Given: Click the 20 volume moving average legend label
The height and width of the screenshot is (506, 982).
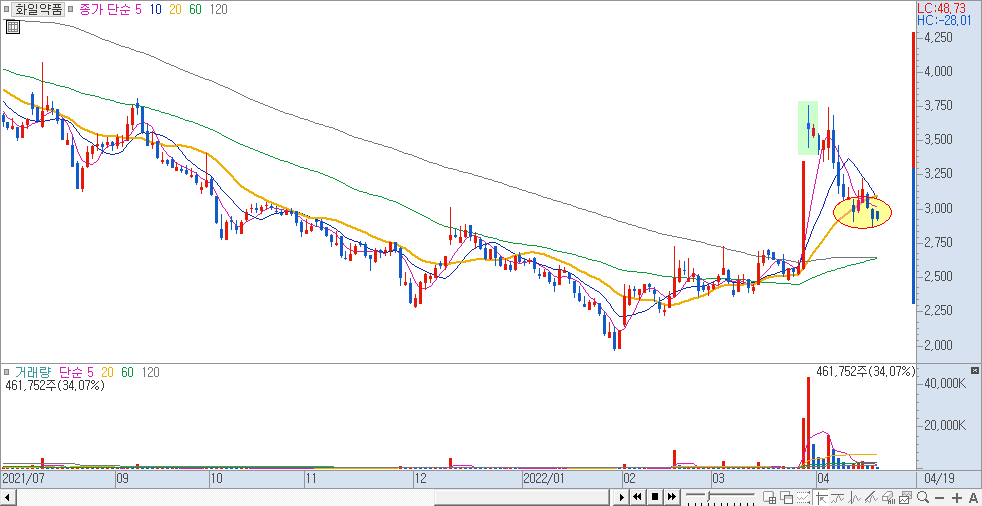Looking at the screenshot, I should coord(108,372).
